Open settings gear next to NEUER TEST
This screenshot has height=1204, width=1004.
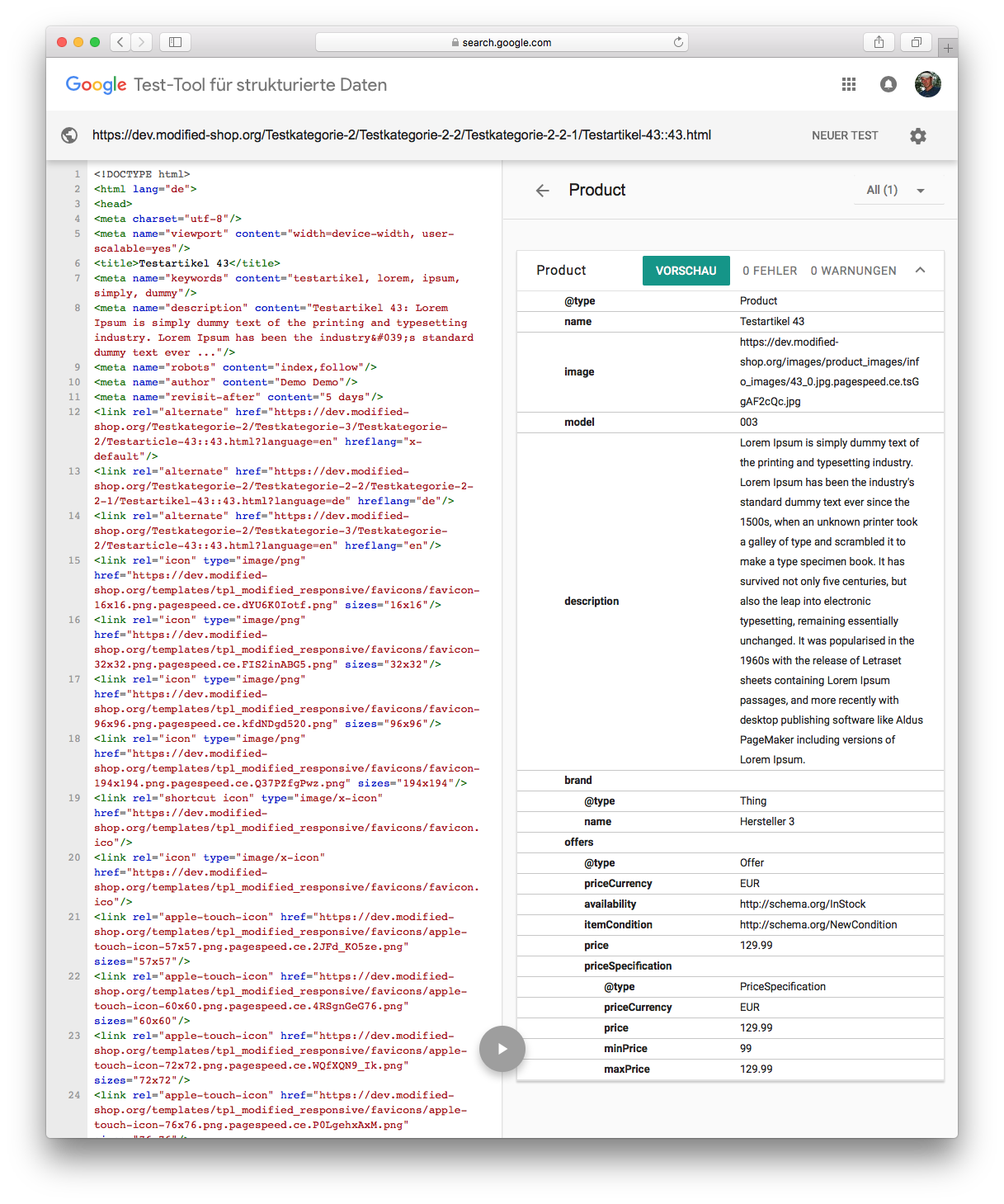click(x=917, y=136)
